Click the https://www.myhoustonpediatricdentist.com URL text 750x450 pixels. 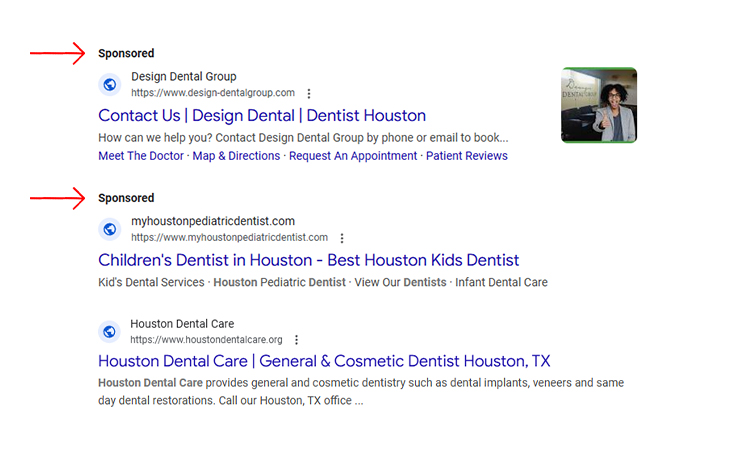click(230, 237)
